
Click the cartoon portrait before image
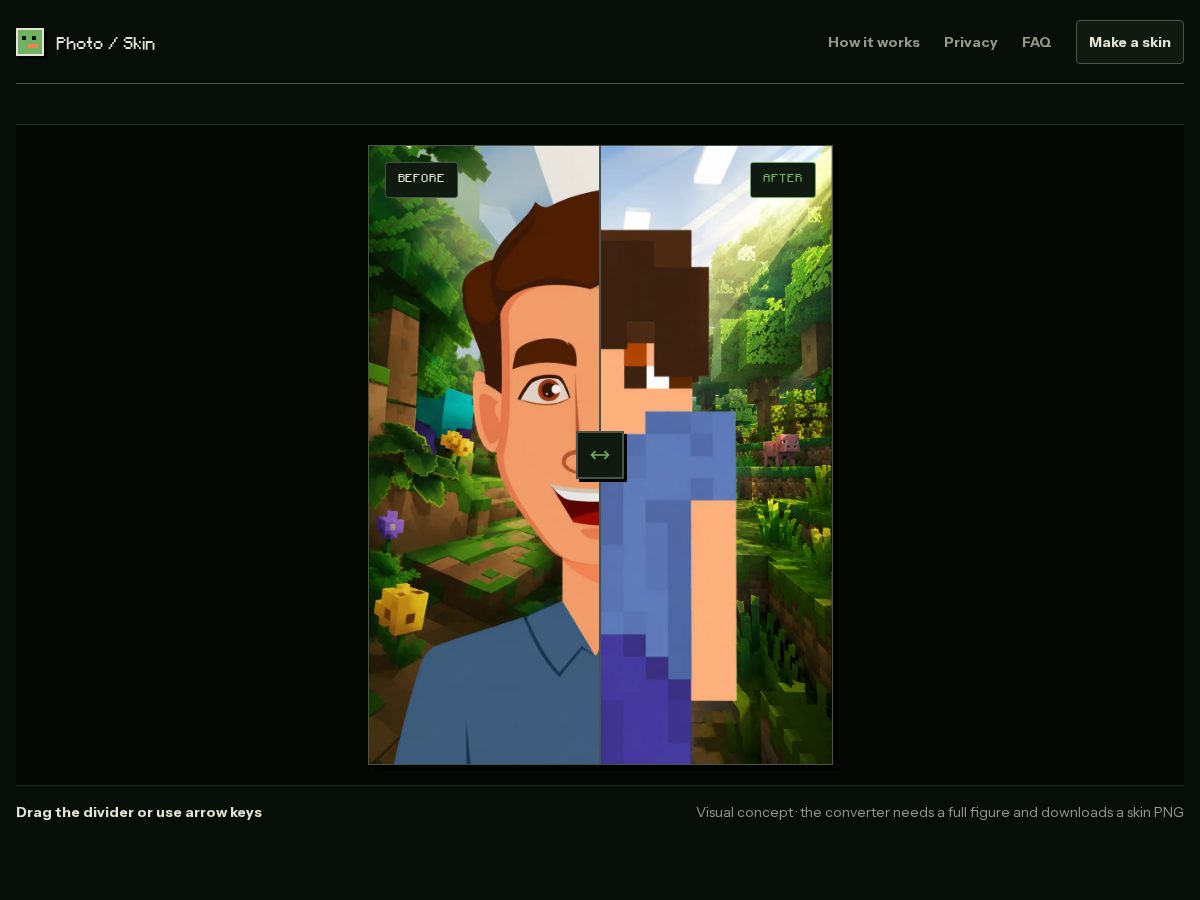[484, 455]
